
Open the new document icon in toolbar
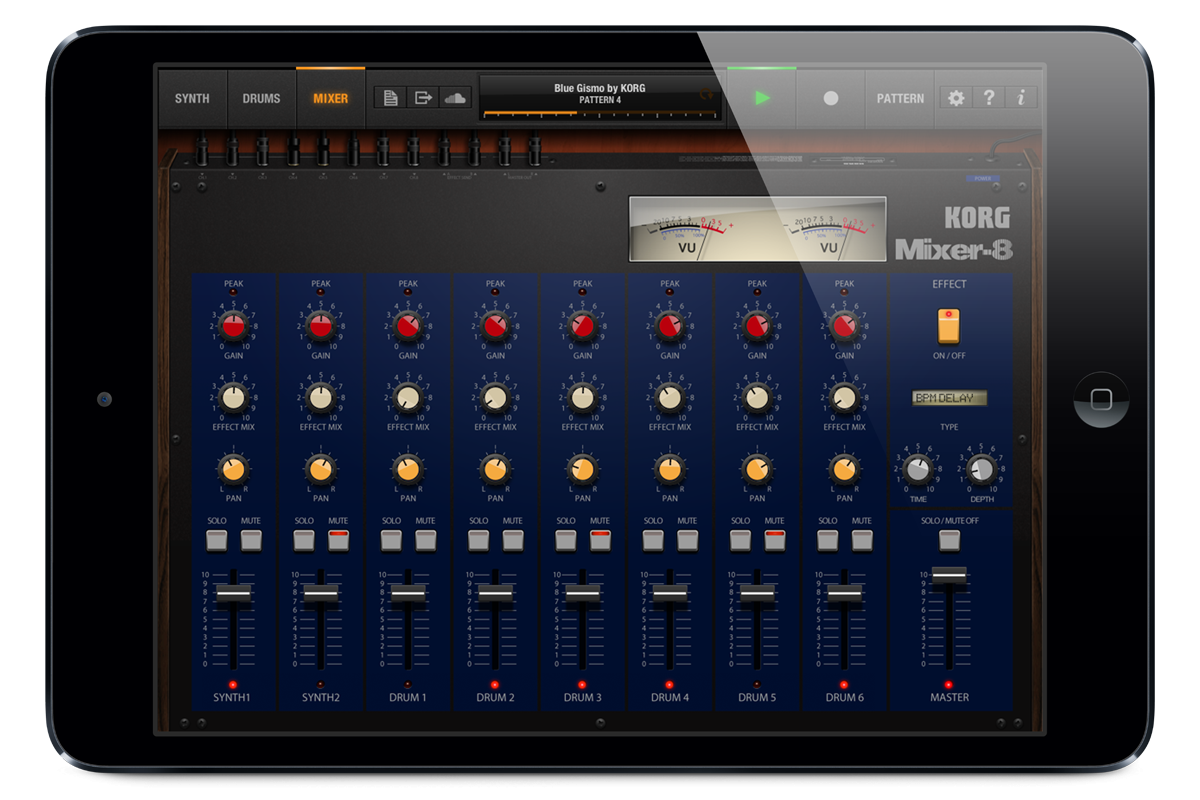tap(391, 98)
